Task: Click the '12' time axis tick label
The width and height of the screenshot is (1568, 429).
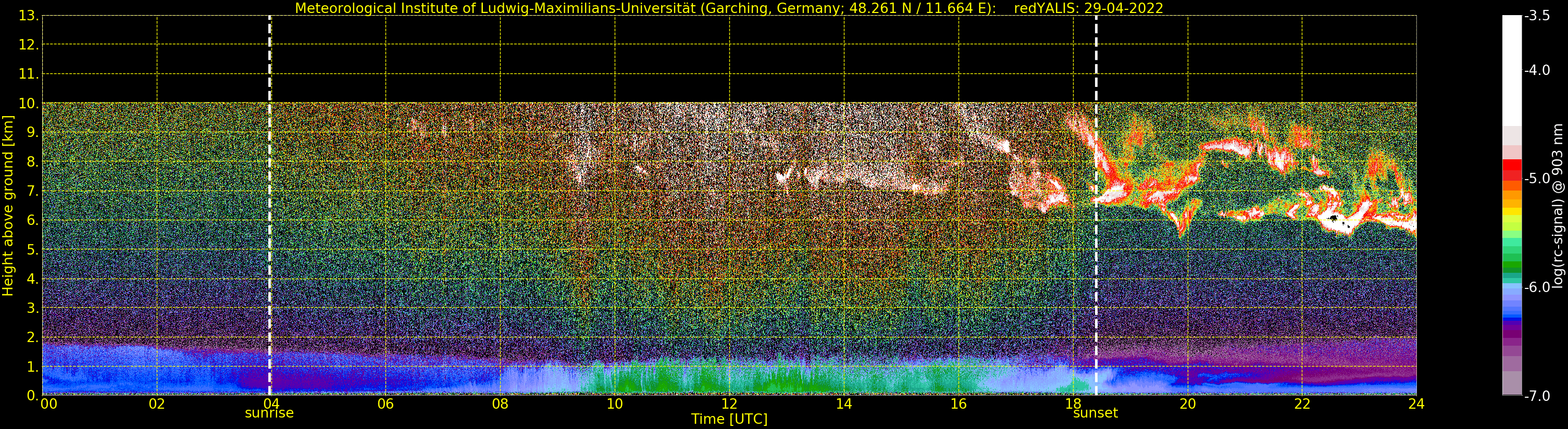Action: point(729,404)
